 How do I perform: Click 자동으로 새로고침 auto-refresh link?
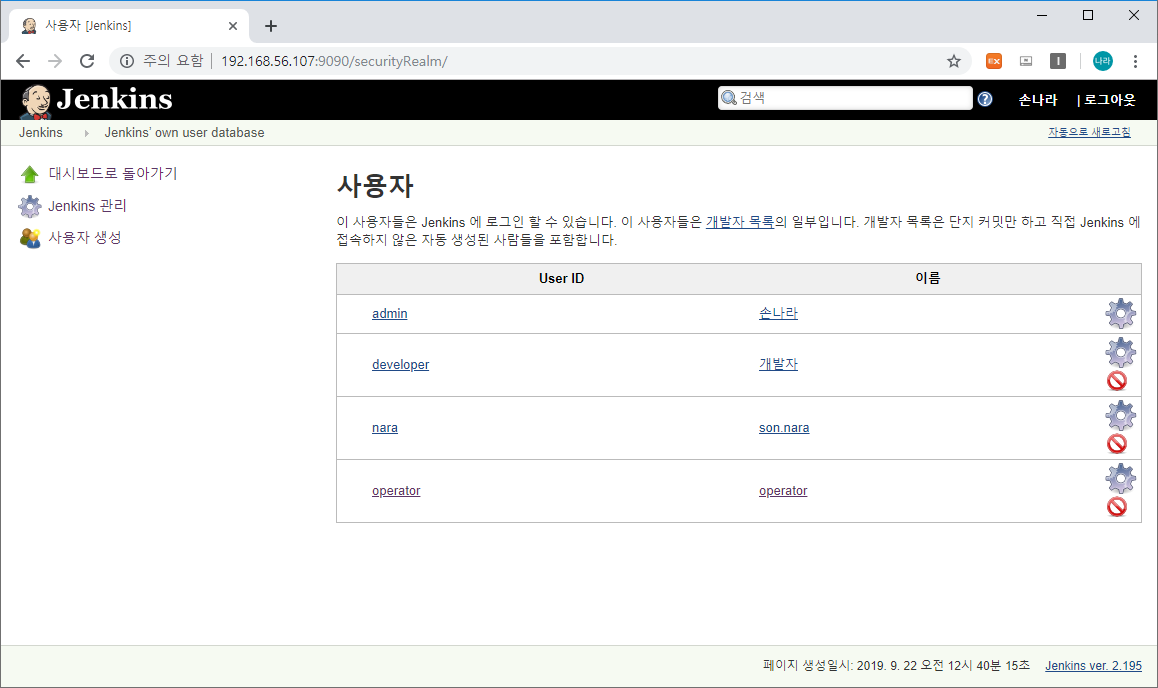1089,132
